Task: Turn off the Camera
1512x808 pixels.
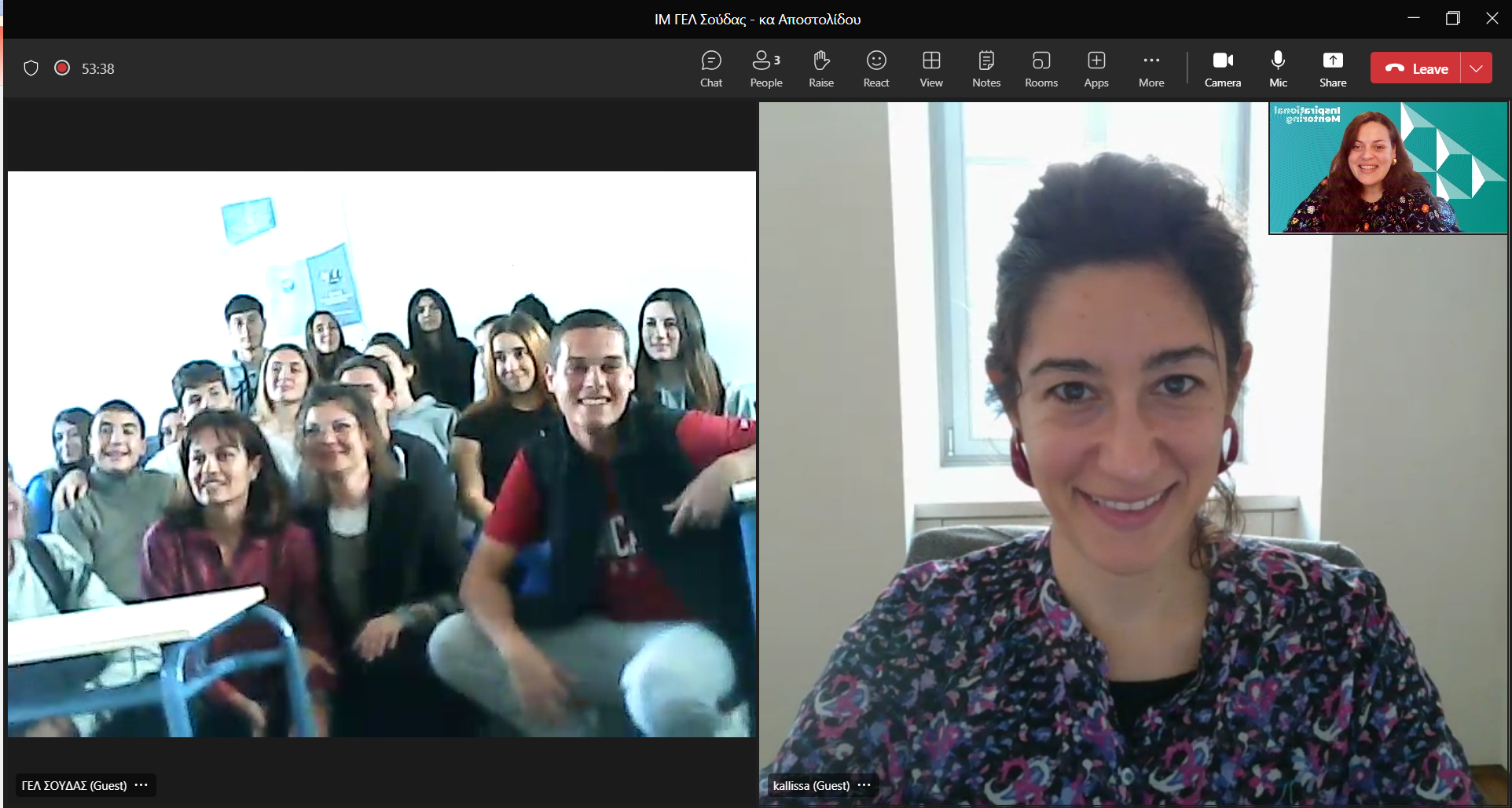Action: (1223, 68)
